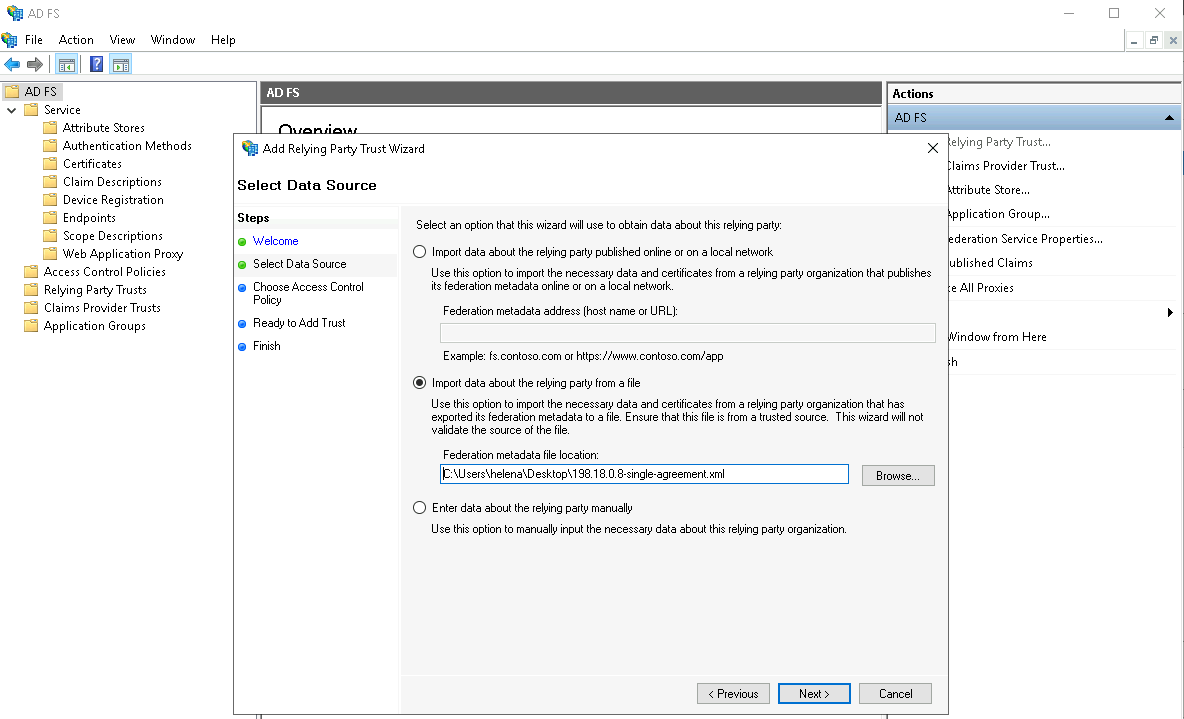Open the Action menu
This screenshot has height=719, width=1184.
click(x=76, y=40)
